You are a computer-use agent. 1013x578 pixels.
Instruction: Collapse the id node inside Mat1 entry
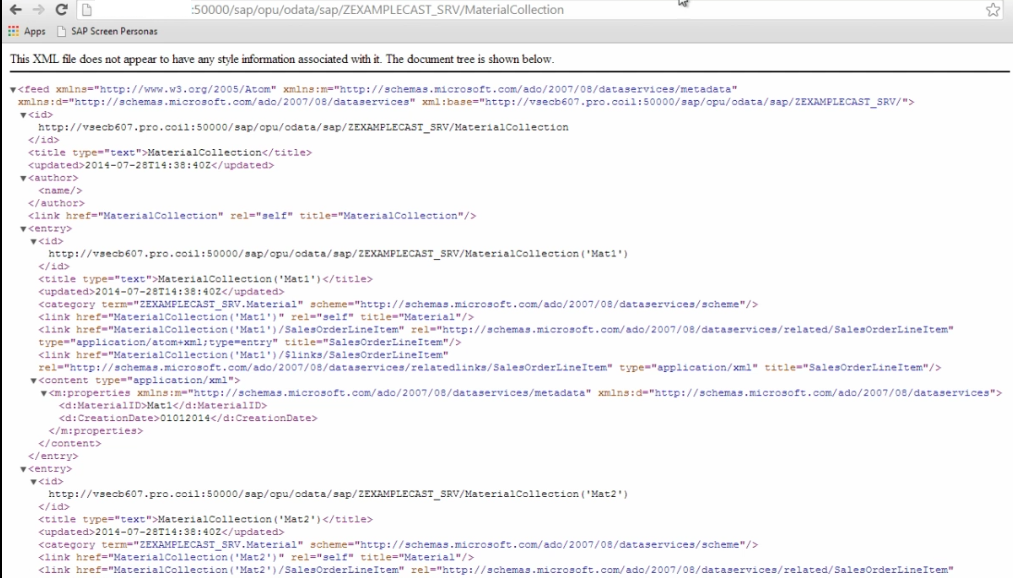(33, 241)
